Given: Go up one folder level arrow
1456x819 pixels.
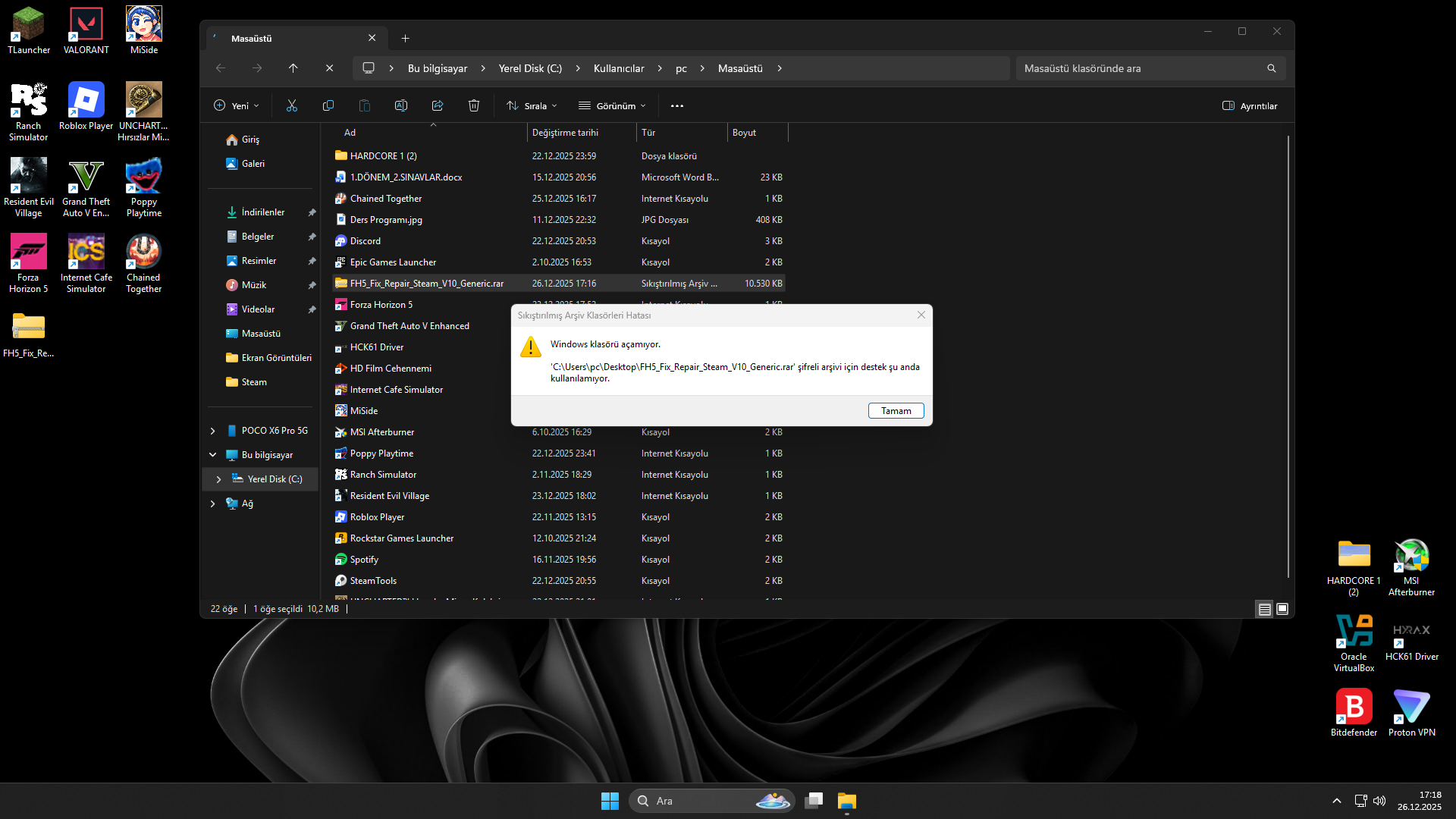Looking at the screenshot, I should [293, 68].
